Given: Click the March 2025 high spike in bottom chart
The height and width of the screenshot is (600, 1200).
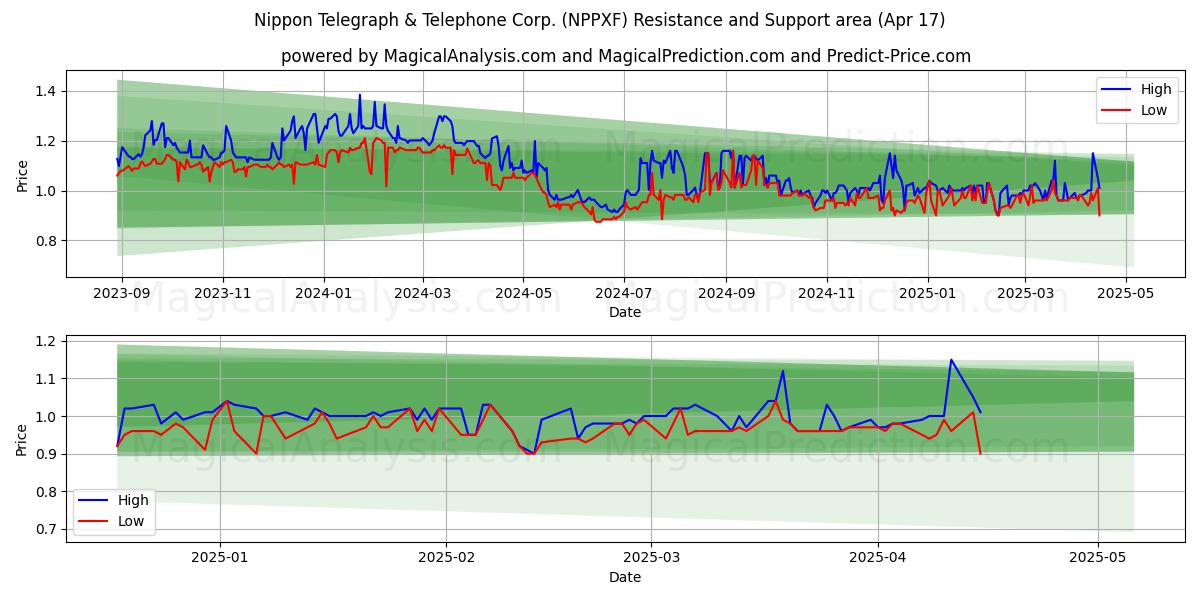Looking at the screenshot, I should pyautogui.click(x=783, y=371).
